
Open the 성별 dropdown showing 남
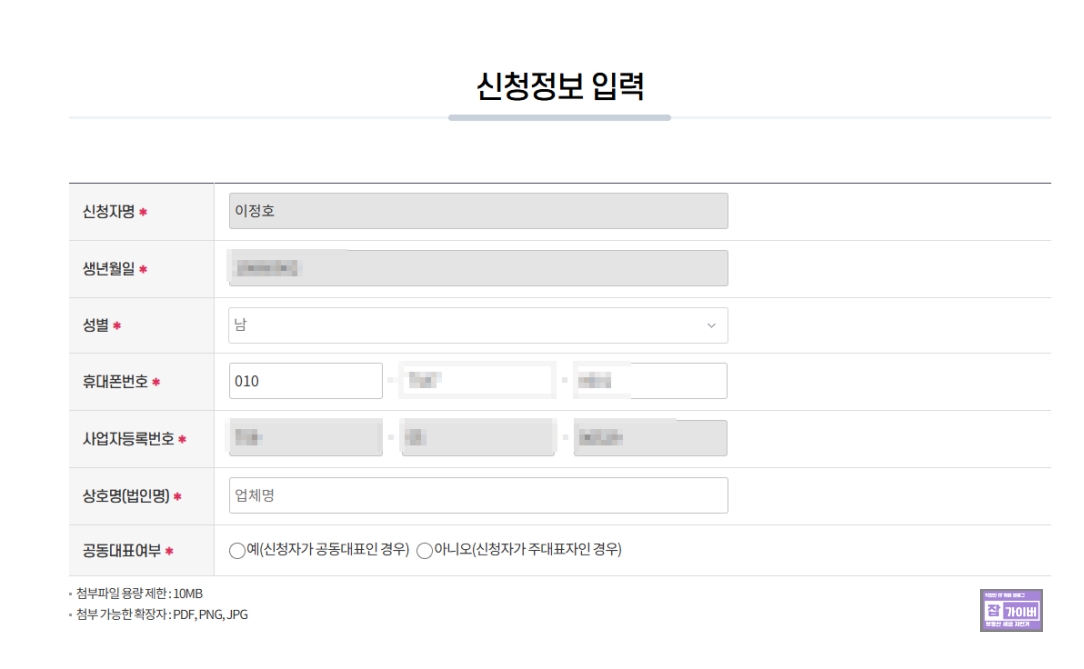478,325
